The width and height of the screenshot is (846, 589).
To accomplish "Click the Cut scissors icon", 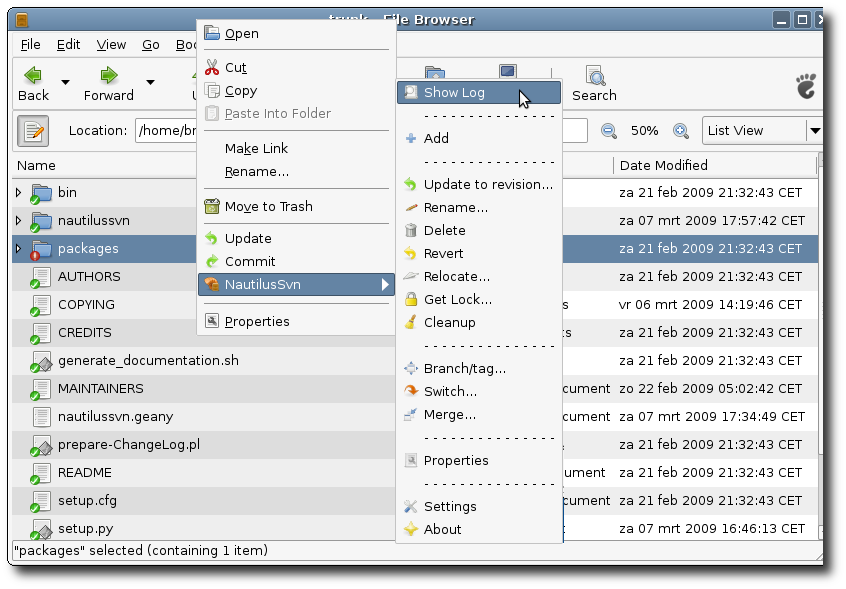I will pos(212,67).
